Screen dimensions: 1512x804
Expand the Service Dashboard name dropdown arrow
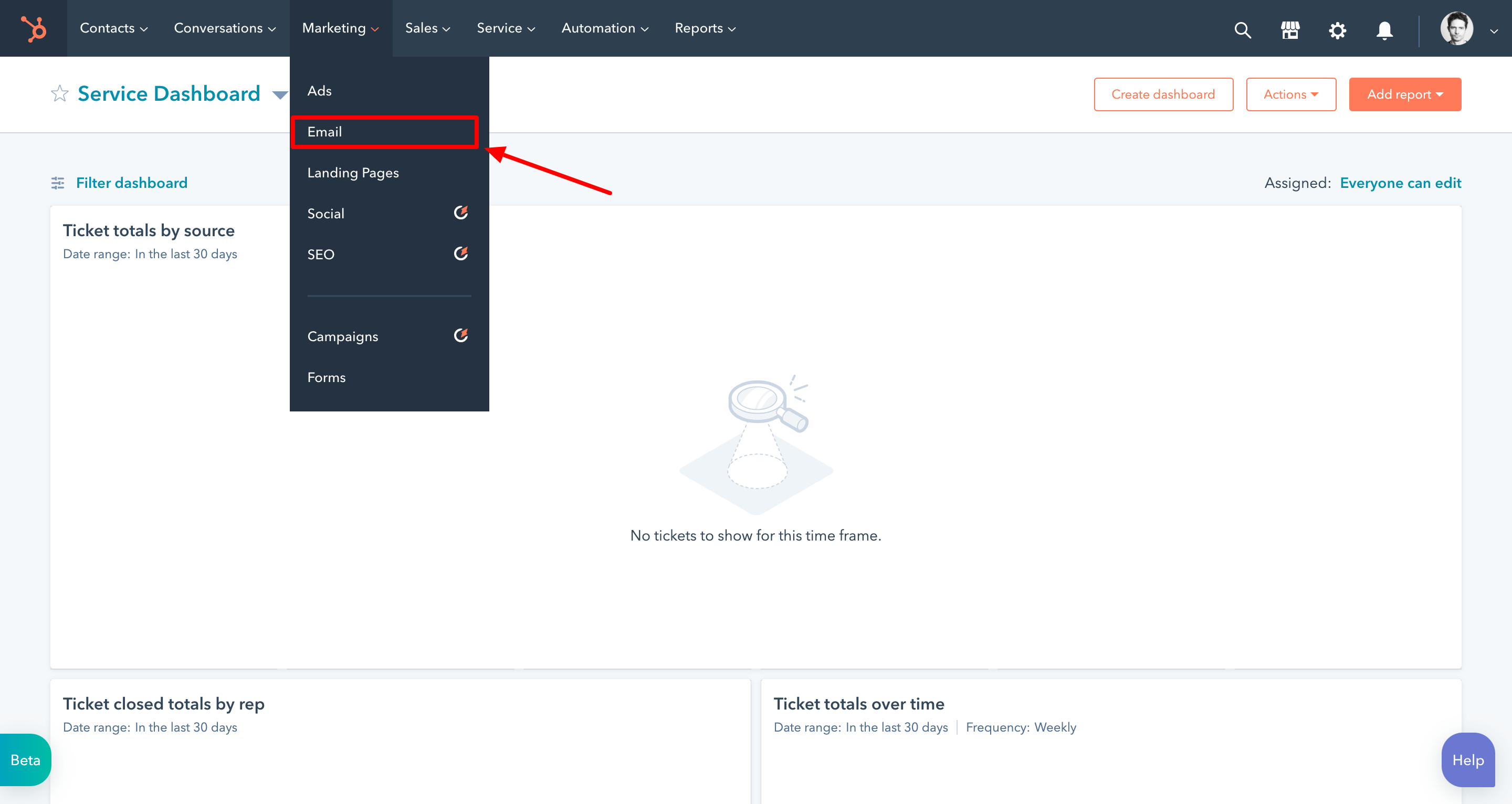[x=280, y=94]
